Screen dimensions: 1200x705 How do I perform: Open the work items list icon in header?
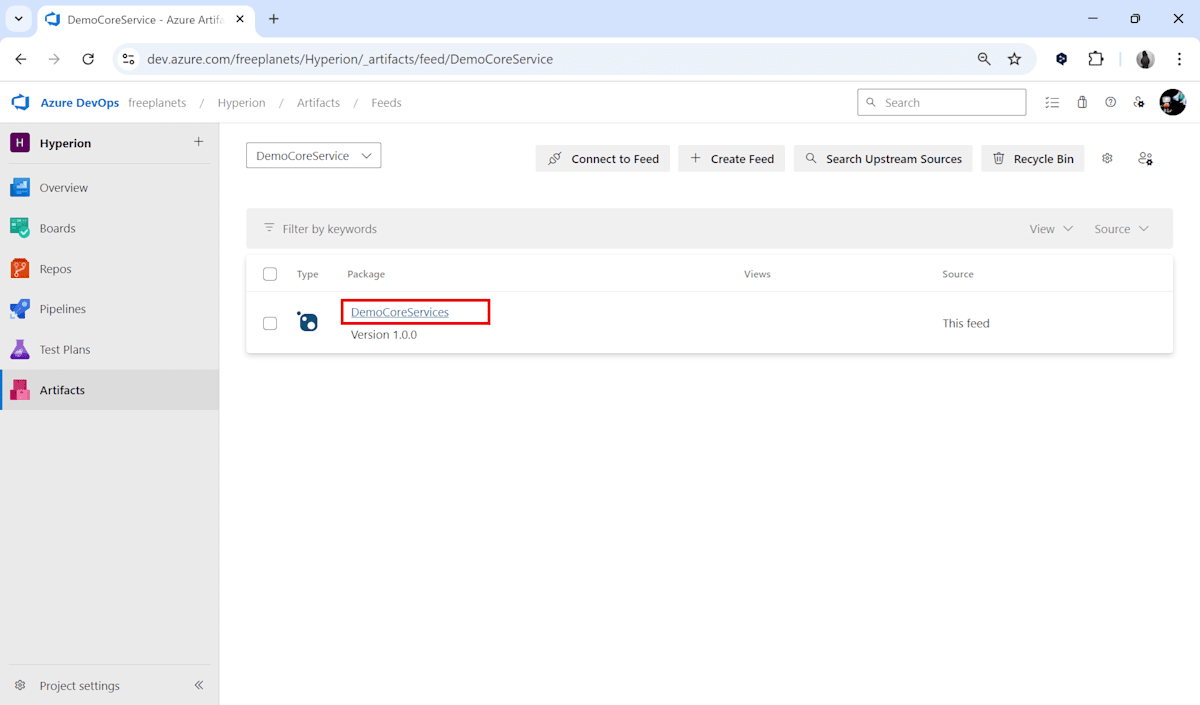coord(1052,102)
